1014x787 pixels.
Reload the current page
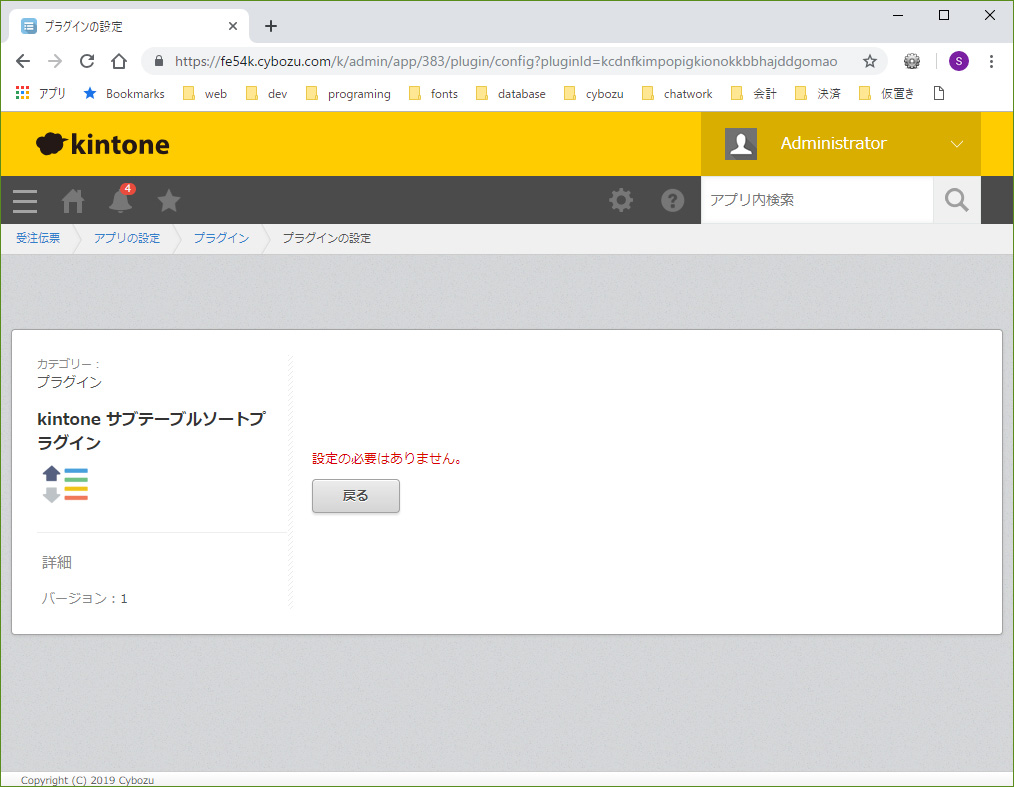click(x=87, y=61)
